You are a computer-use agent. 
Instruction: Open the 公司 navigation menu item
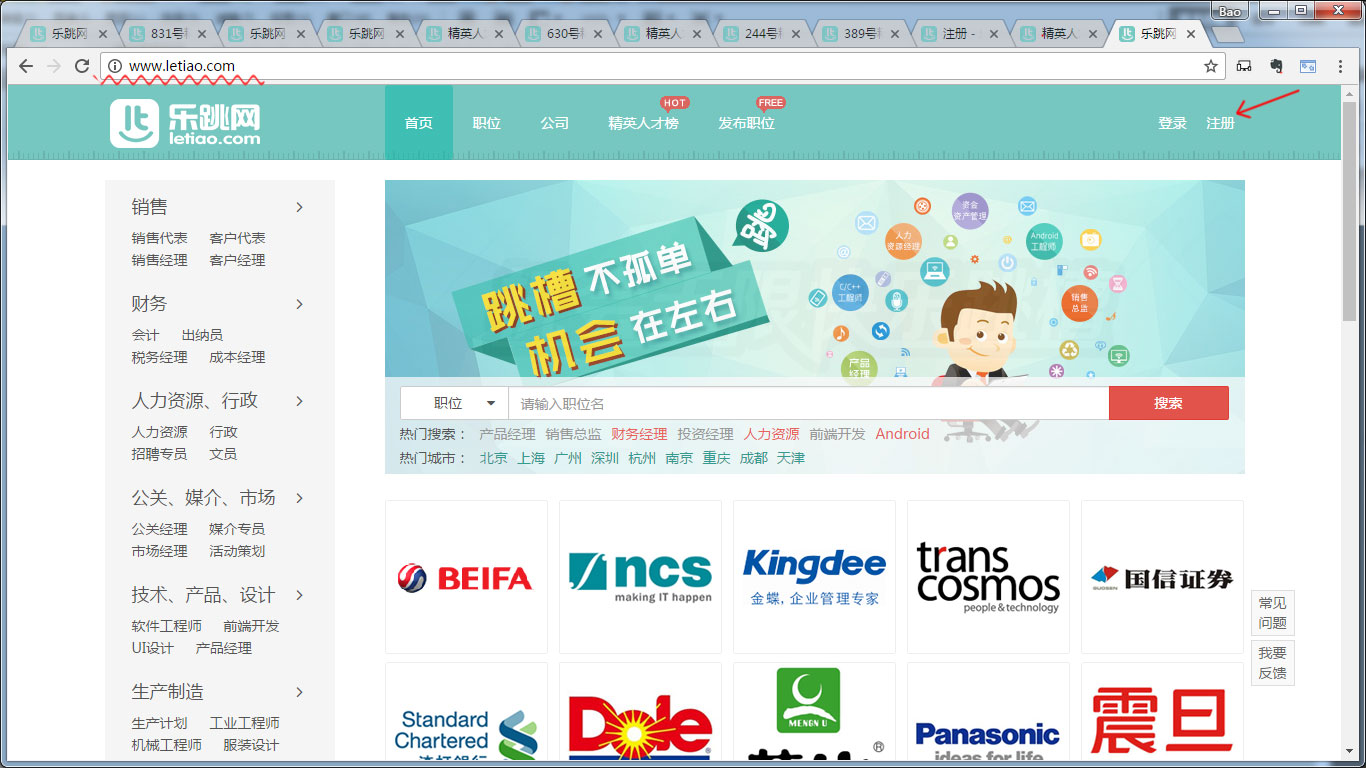pyautogui.click(x=555, y=123)
